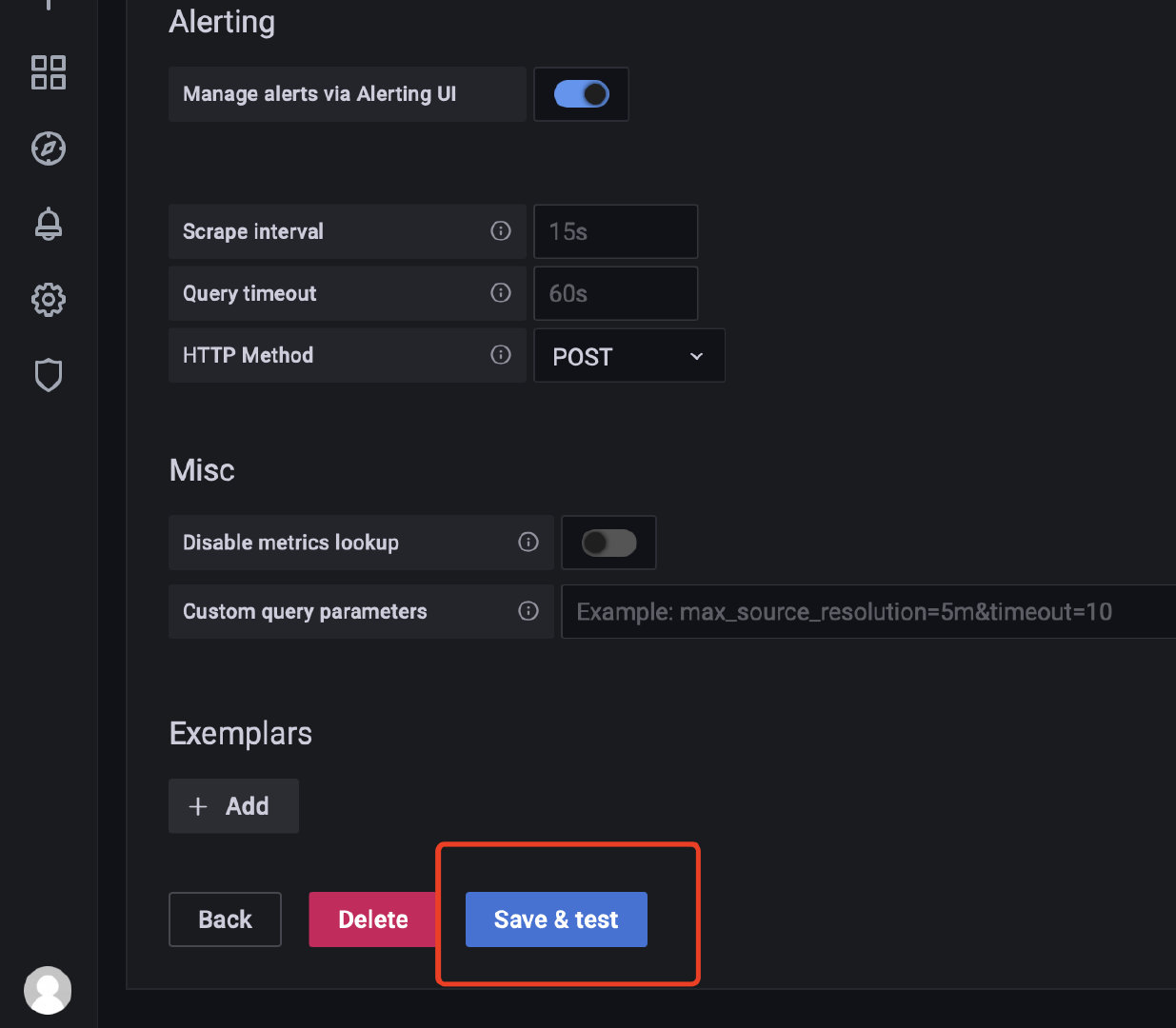The width and height of the screenshot is (1176, 1028).
Task: Click the Custom query parameters info icon
Action: click(x=528, y=611)
